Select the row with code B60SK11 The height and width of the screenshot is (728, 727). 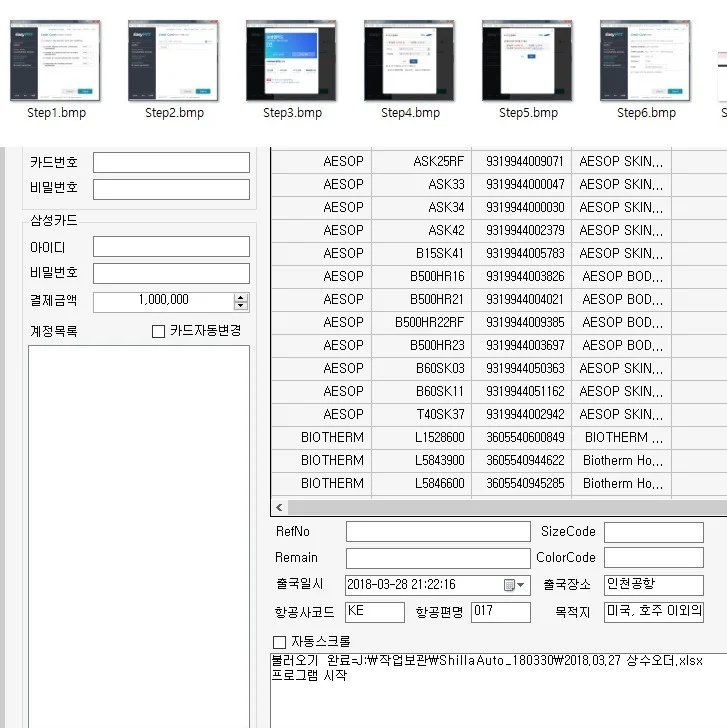pos(499,391)
